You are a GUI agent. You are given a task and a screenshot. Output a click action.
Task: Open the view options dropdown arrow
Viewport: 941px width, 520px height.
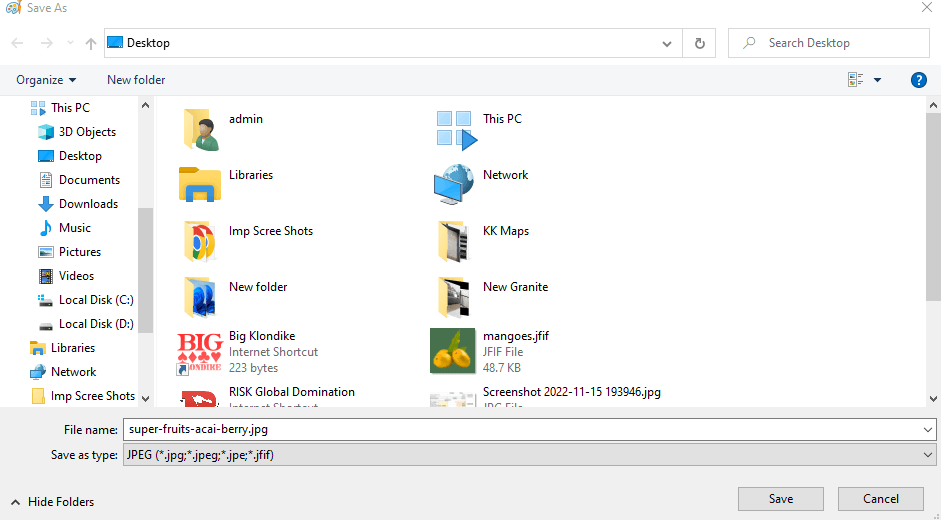tap(877, 80)
